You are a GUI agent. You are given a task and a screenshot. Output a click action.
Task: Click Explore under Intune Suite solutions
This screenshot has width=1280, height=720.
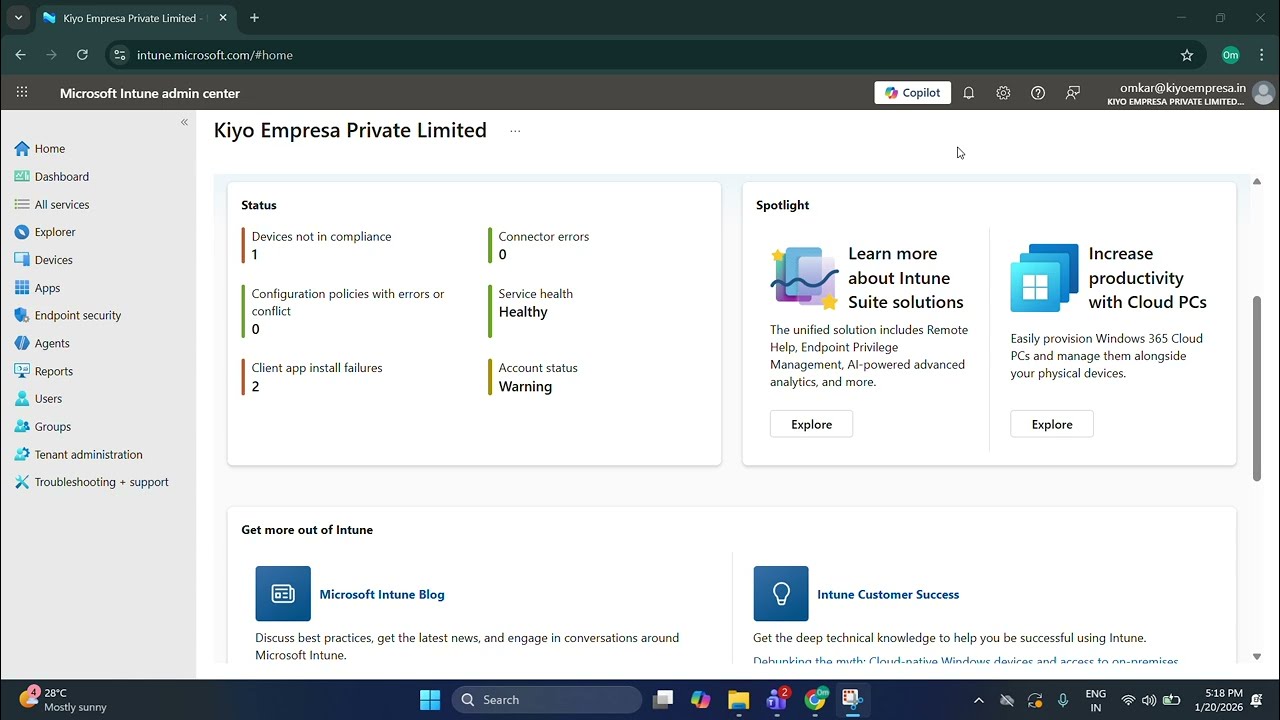811,424
